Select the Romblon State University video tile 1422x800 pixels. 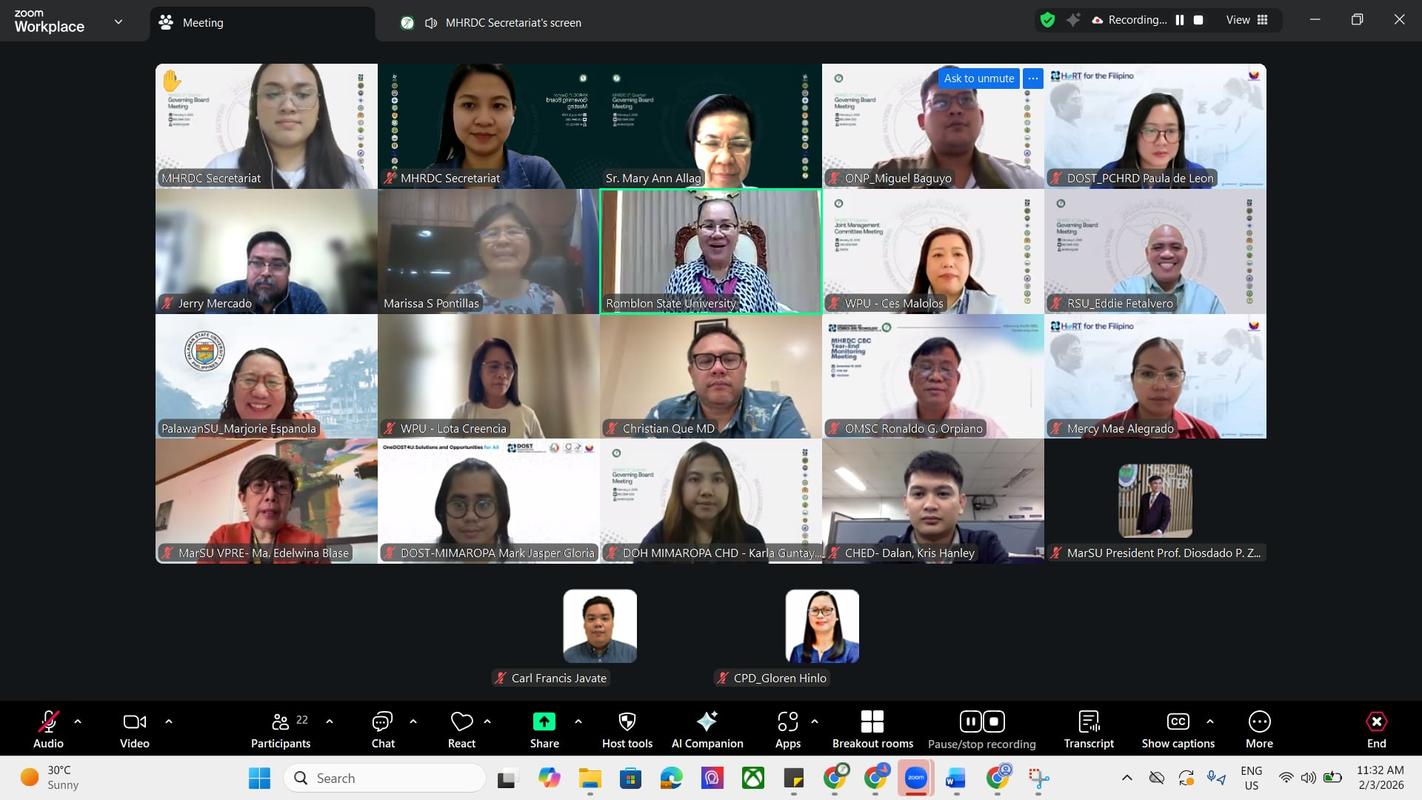[710, 251]
